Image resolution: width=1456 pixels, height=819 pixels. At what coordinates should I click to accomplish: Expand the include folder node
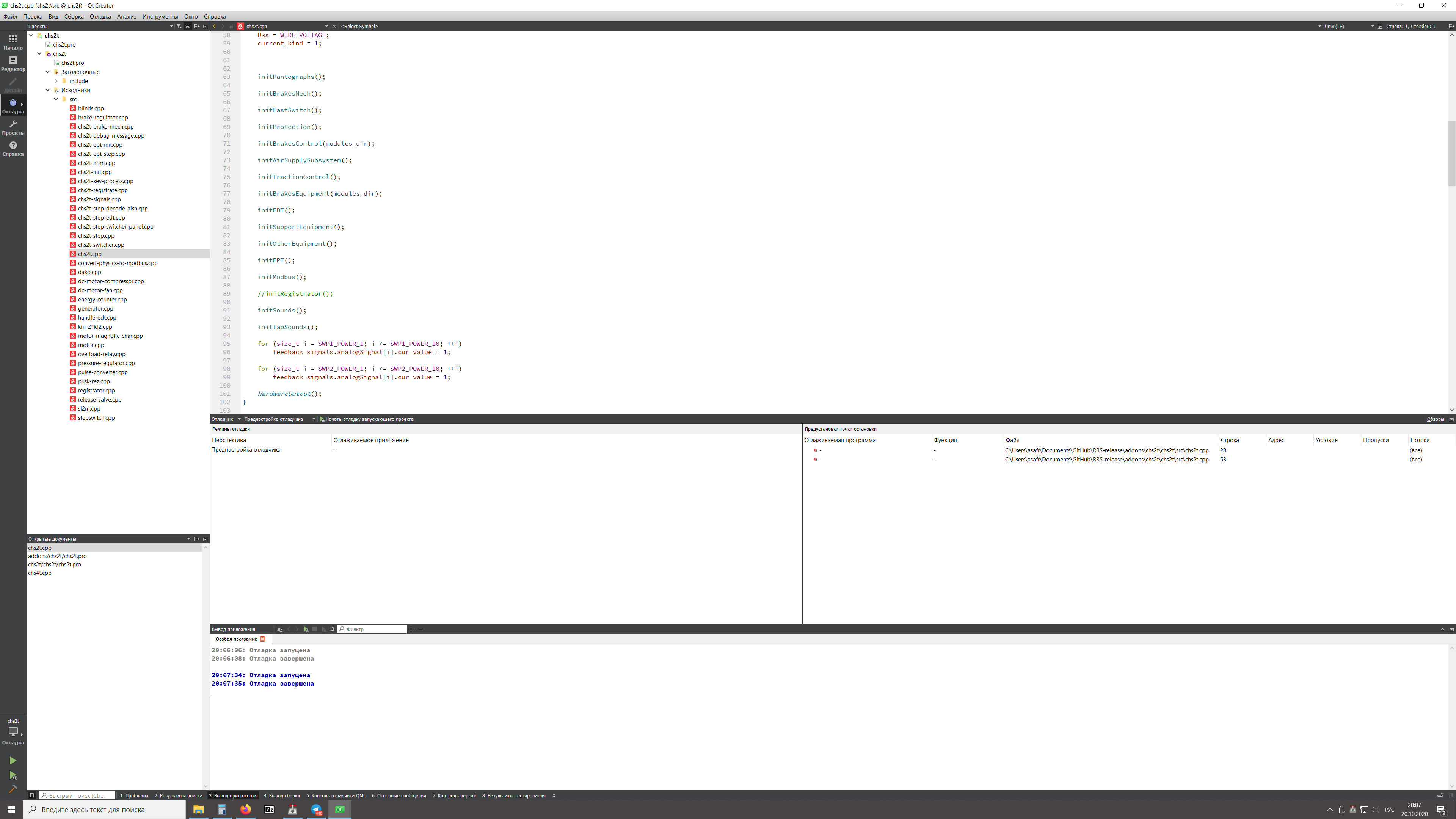click(56, 81)
